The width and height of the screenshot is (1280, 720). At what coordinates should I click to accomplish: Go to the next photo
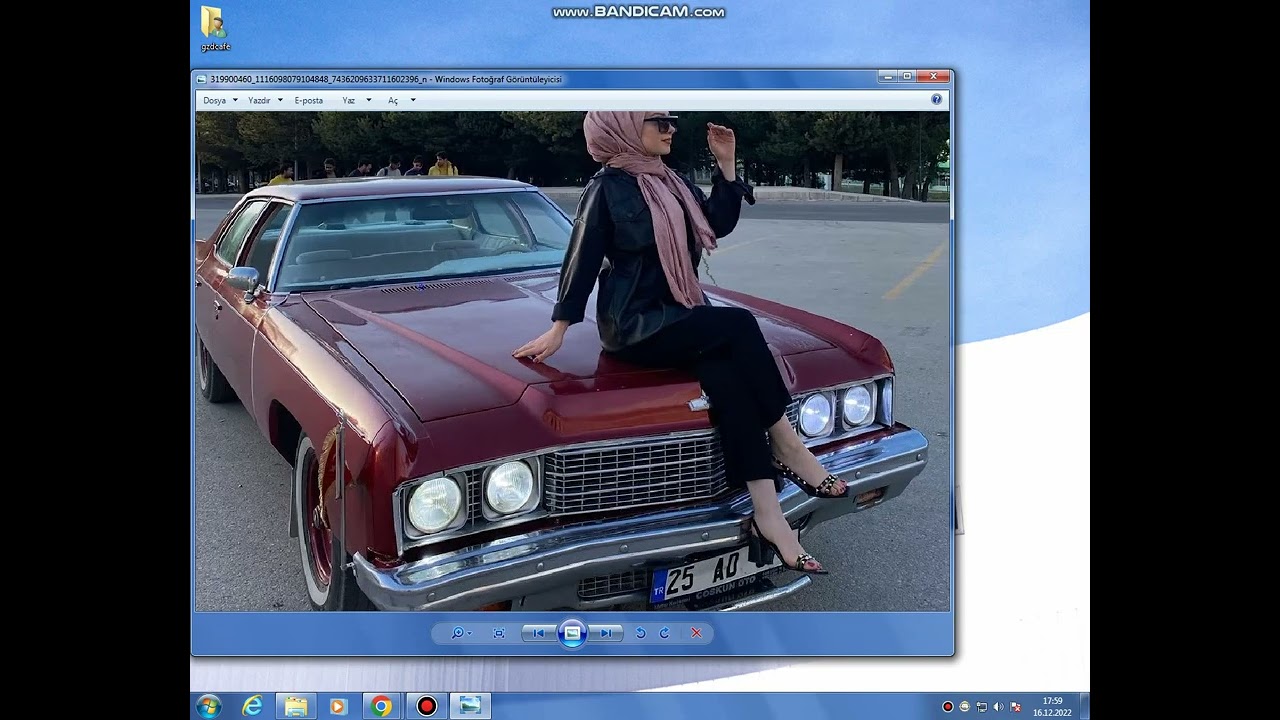(606, 633)
